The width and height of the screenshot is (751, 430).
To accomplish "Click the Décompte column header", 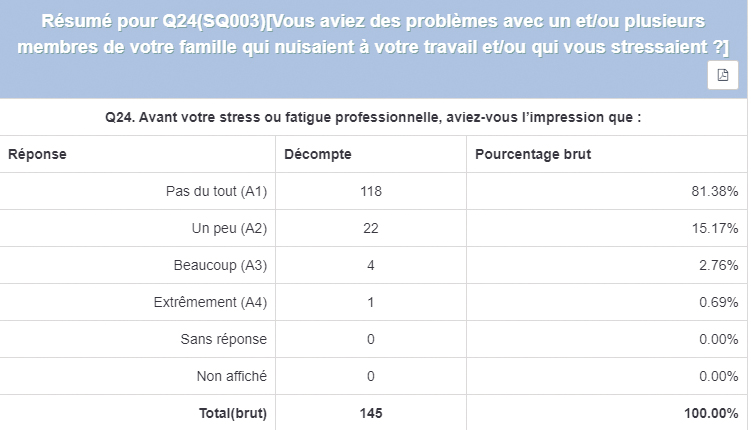I will (x=316, y=154).
